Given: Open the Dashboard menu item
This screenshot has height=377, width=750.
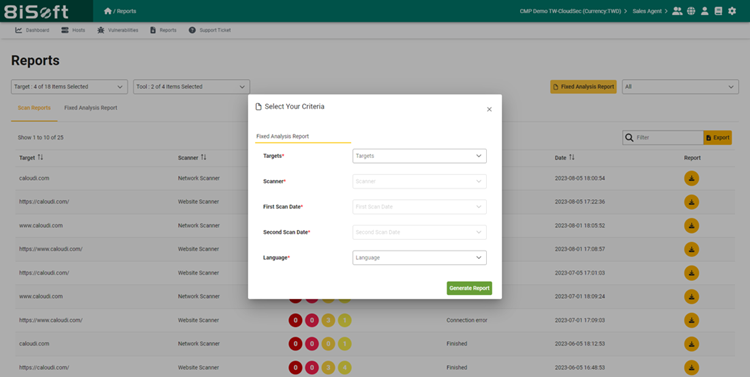Looking at the screenshot, I should tap(32, 30).
